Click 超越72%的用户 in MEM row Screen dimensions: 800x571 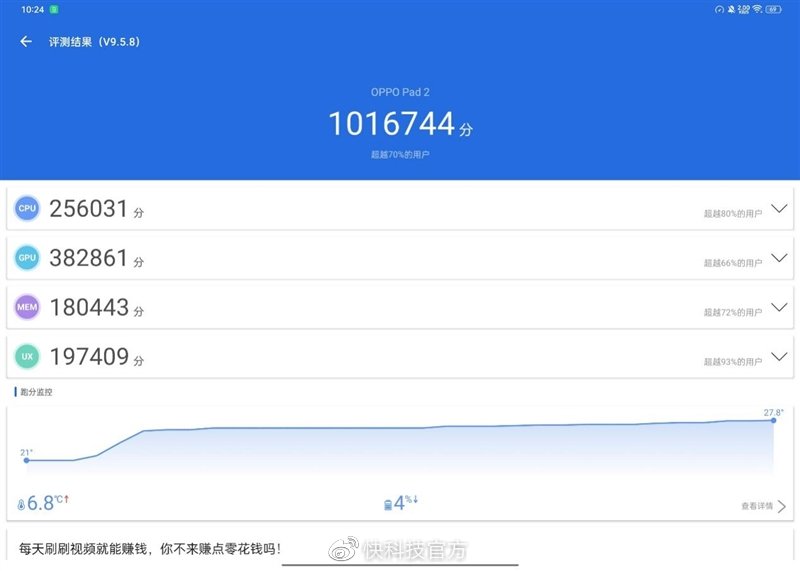(733, 312)
